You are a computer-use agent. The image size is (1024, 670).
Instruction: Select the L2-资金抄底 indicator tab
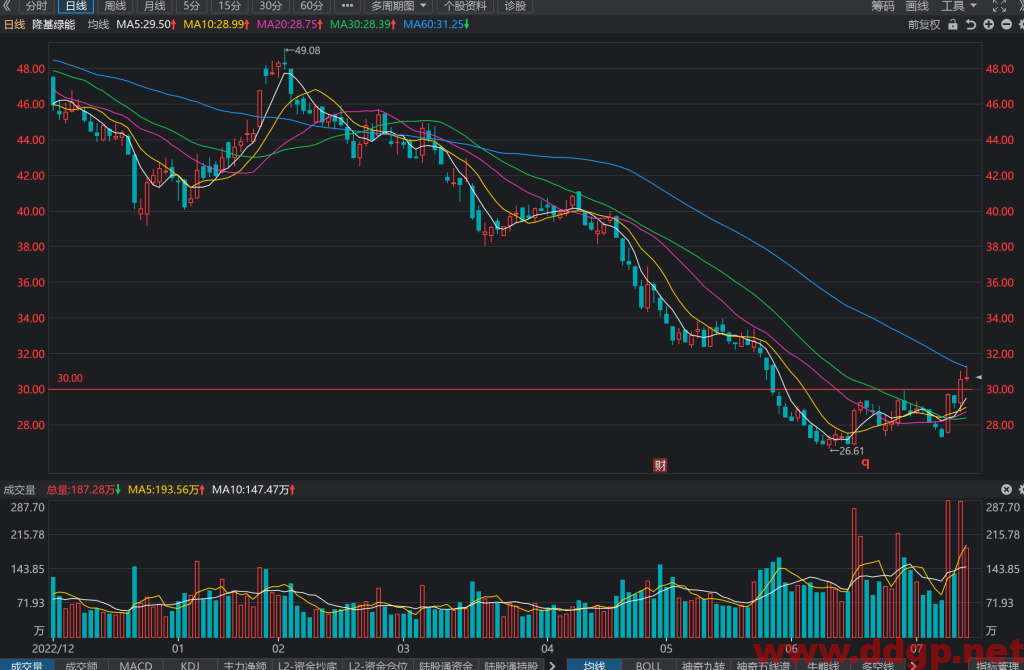[308, 665]
